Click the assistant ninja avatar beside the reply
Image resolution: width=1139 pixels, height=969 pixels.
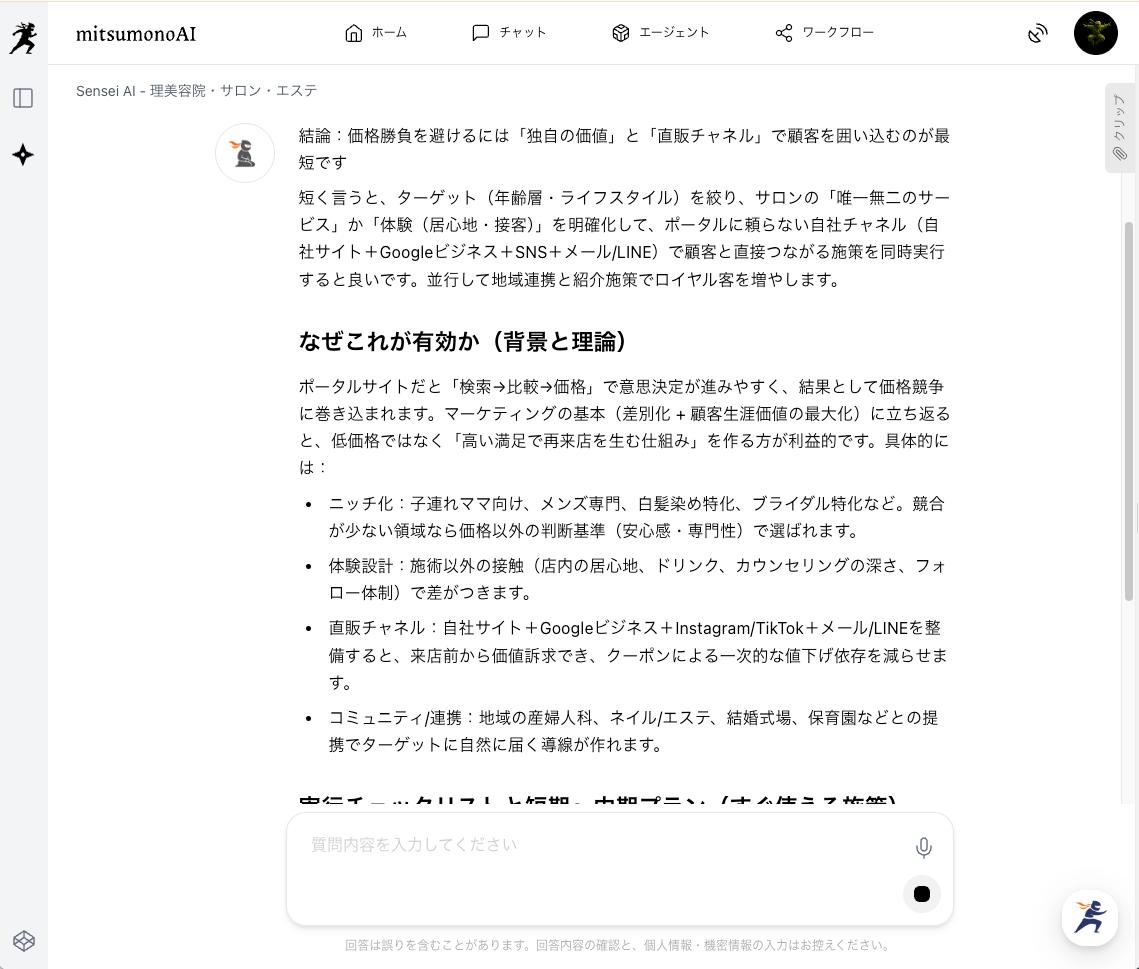tap(245, 153)
